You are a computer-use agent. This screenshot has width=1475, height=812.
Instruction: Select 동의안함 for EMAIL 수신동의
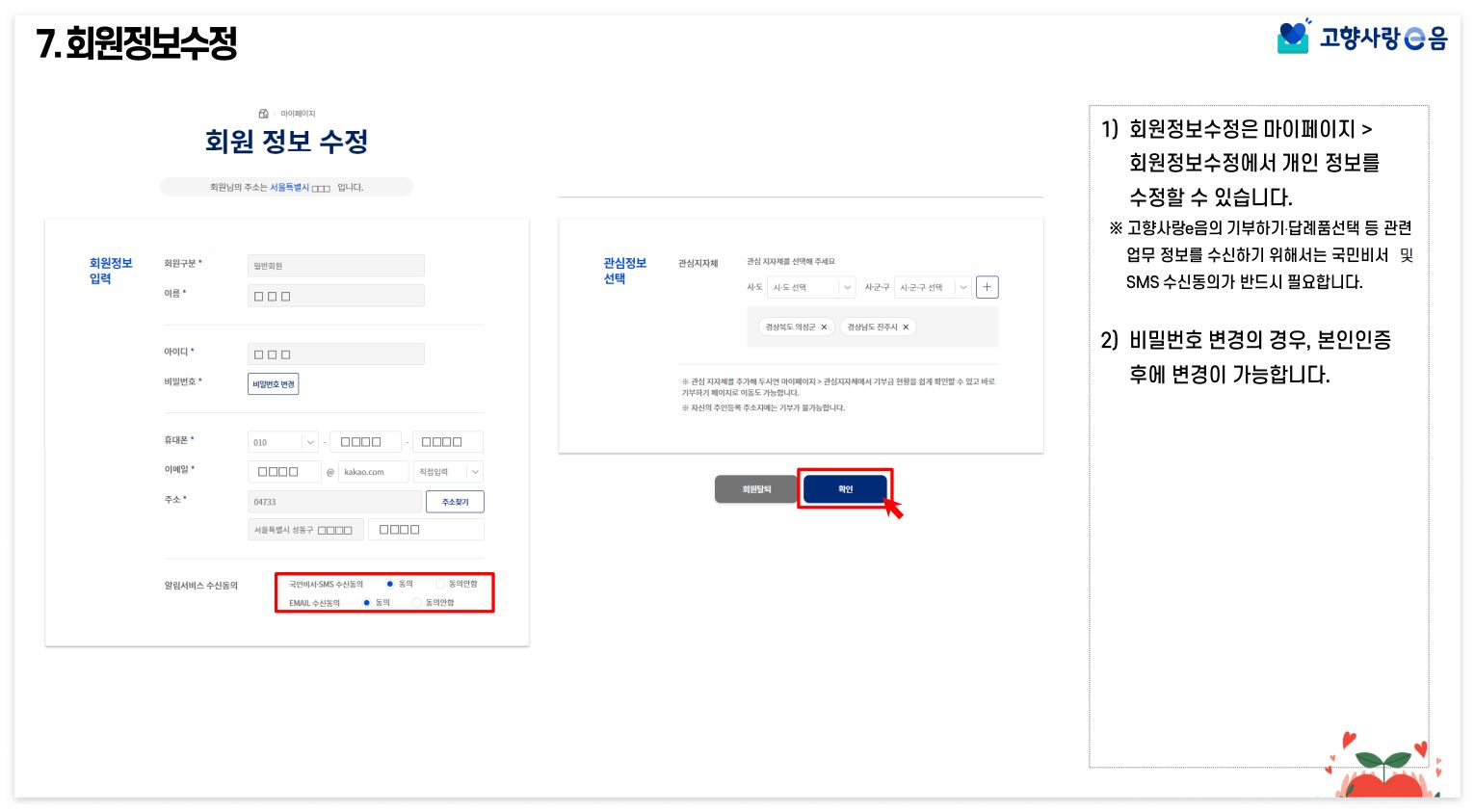[415, 602]
